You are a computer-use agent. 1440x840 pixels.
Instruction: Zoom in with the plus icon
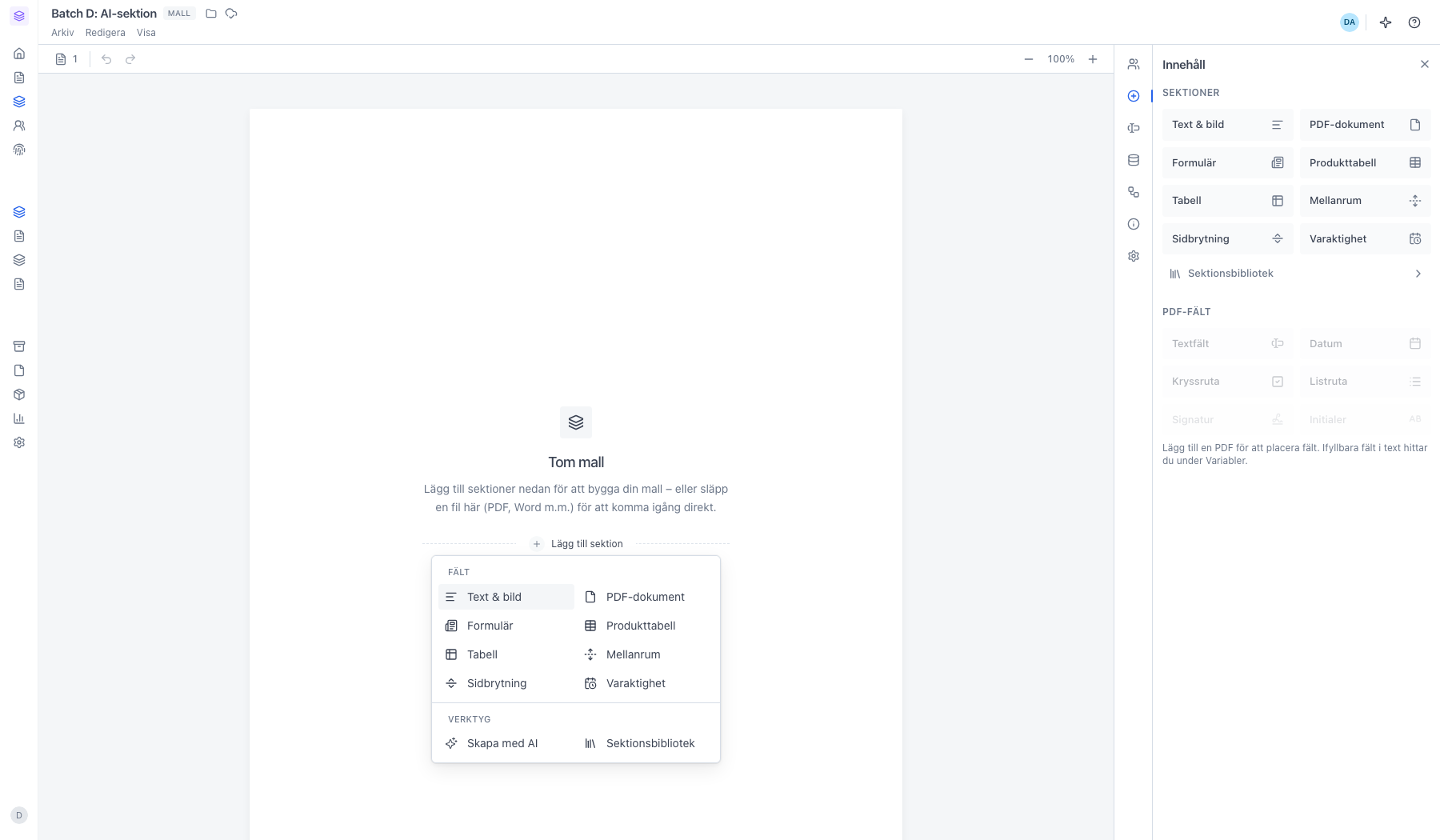tap(1093, 59)
